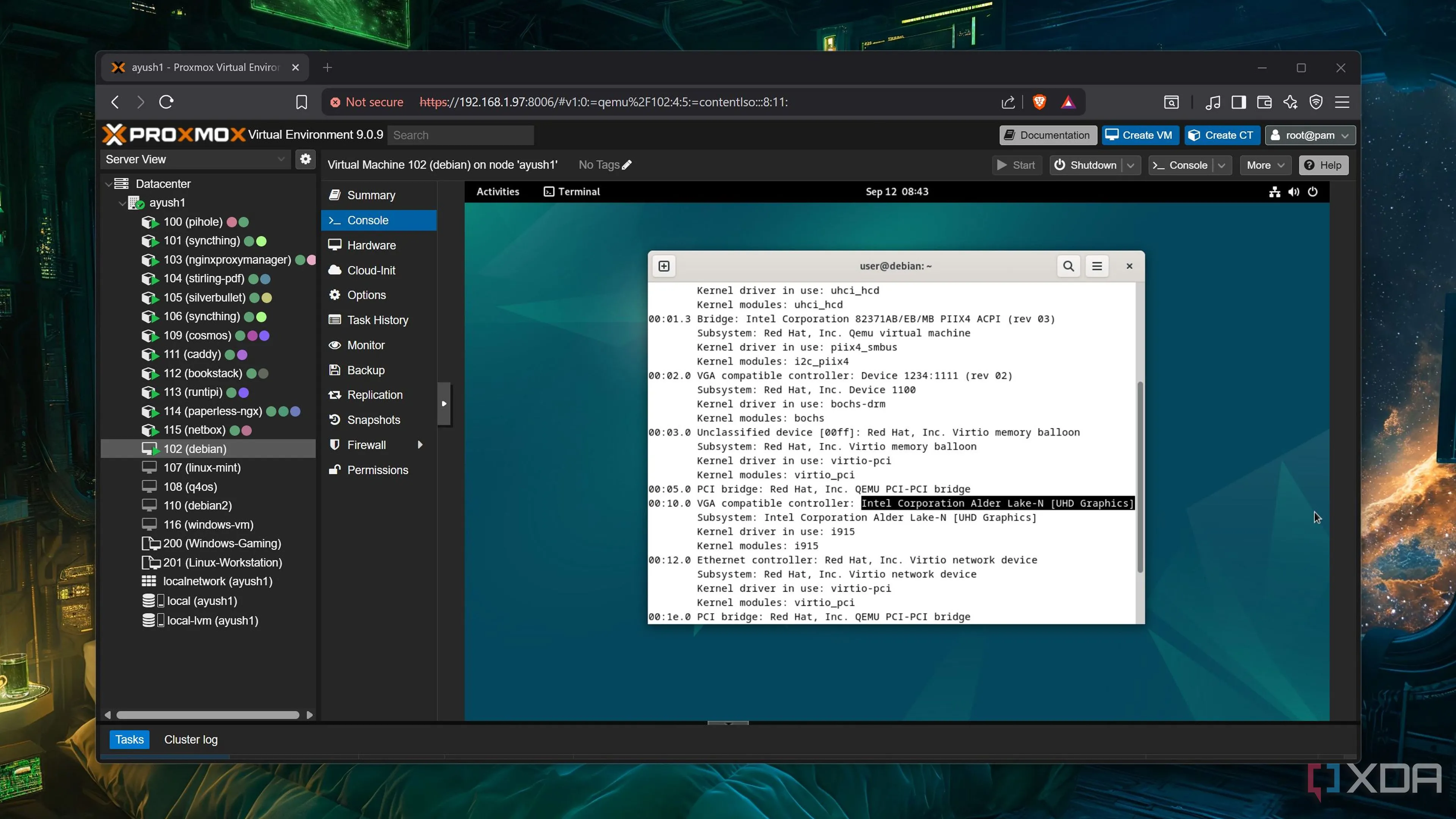
Task: Open the Brave VPN shield icon
Action: (x=1316, y=102)
